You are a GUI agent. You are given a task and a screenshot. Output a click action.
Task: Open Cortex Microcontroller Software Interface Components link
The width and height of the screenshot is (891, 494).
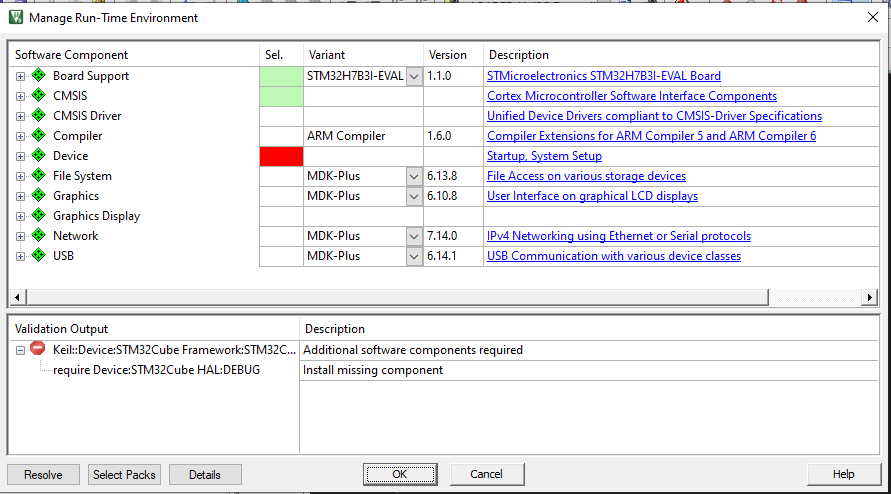[632, 96]
